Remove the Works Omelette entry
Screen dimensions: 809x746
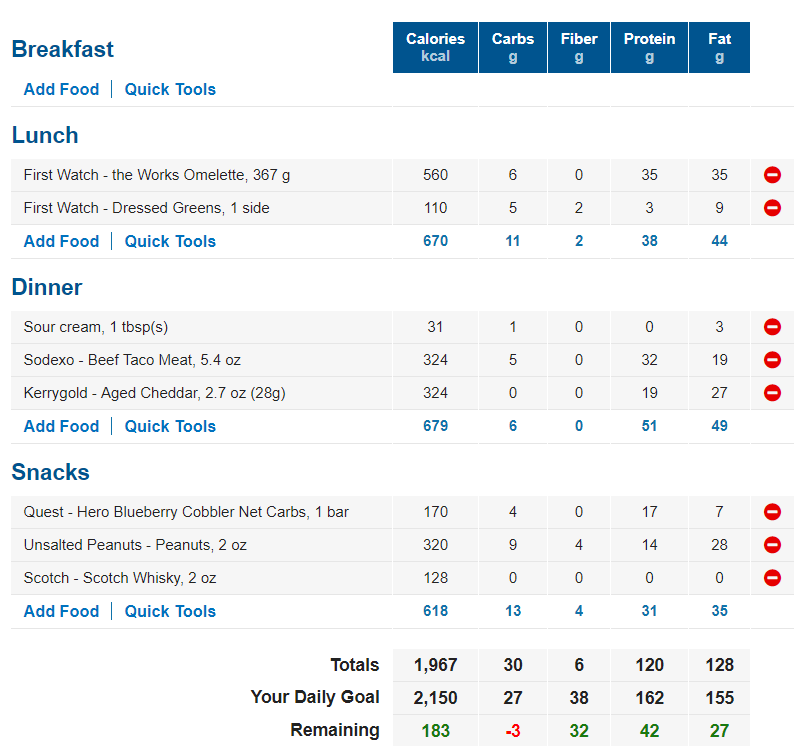[x=772, y=175]
